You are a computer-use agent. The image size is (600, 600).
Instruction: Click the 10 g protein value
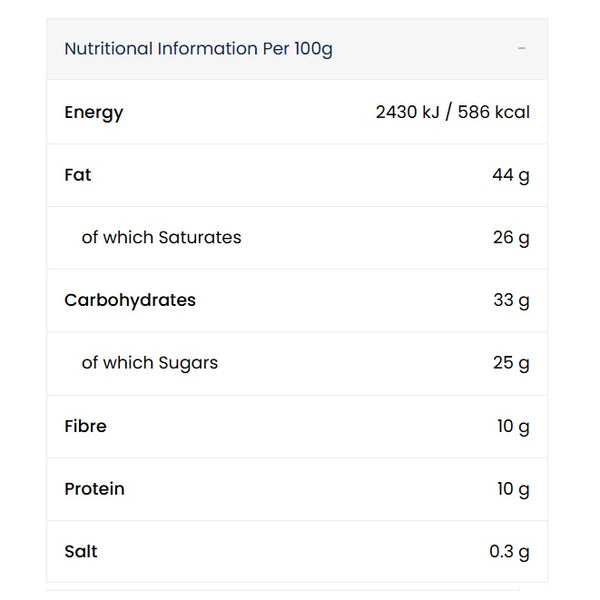(x=513, y=489)
